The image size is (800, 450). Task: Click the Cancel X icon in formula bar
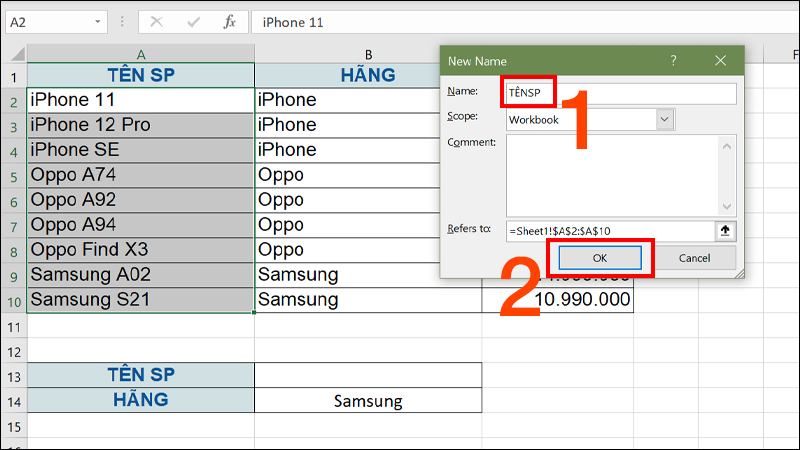(157, 21)
